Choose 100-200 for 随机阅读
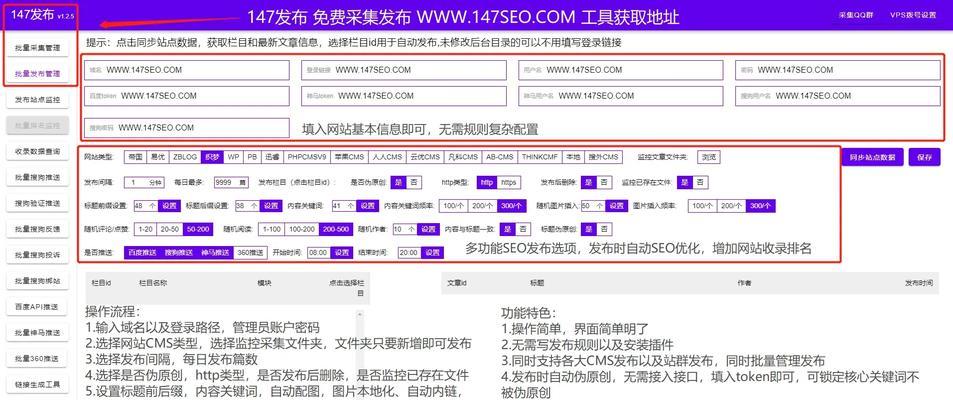The image size is (953, 400). [302, 229]
